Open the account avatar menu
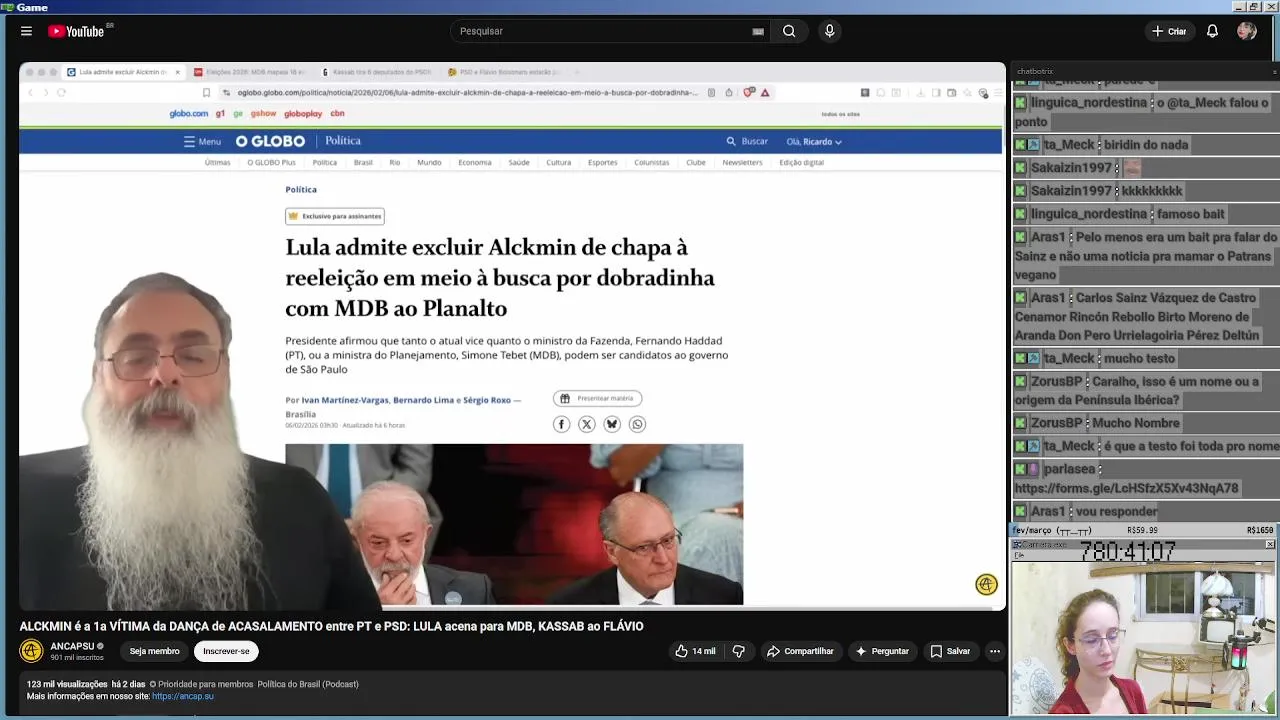The height and width of the screenshot is (720, 1280). (1246, 31)
